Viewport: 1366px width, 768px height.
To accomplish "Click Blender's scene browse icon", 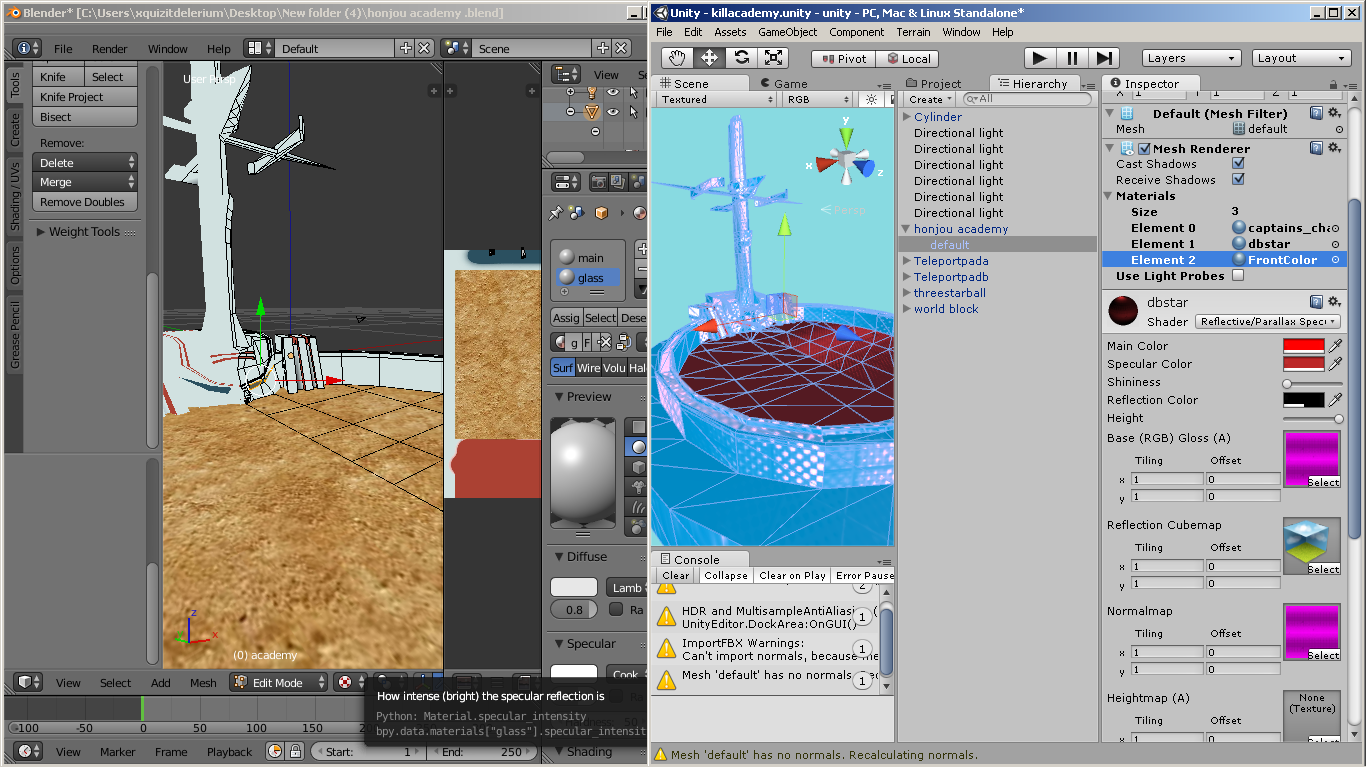I will tap(457, 48).
